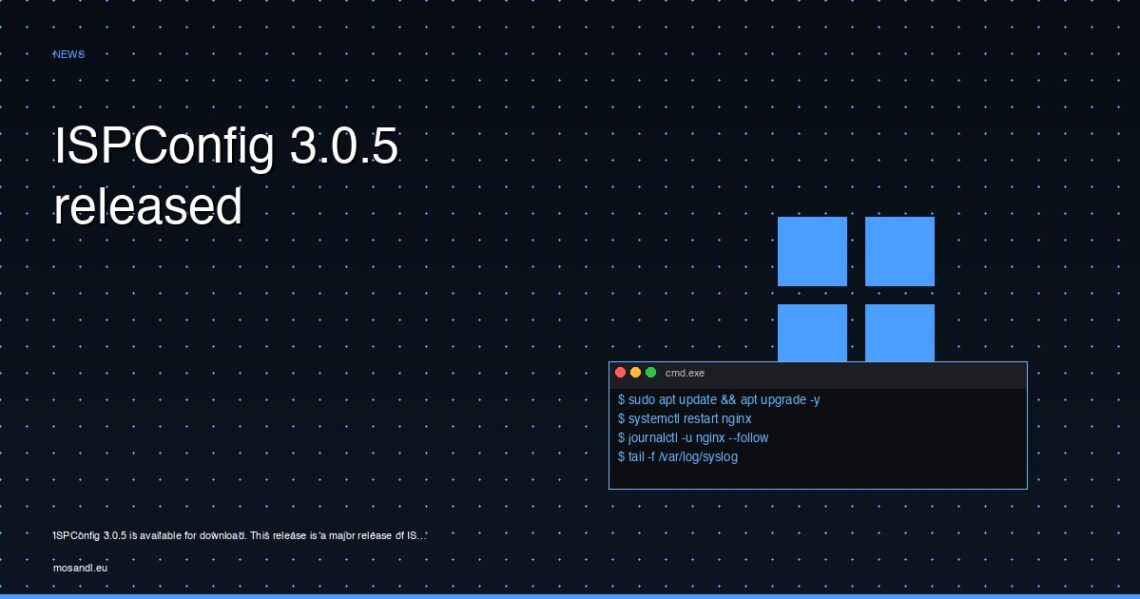The image size is (1140, 599).
Task: Click the top-left blue square of logo
Action: 812,252
